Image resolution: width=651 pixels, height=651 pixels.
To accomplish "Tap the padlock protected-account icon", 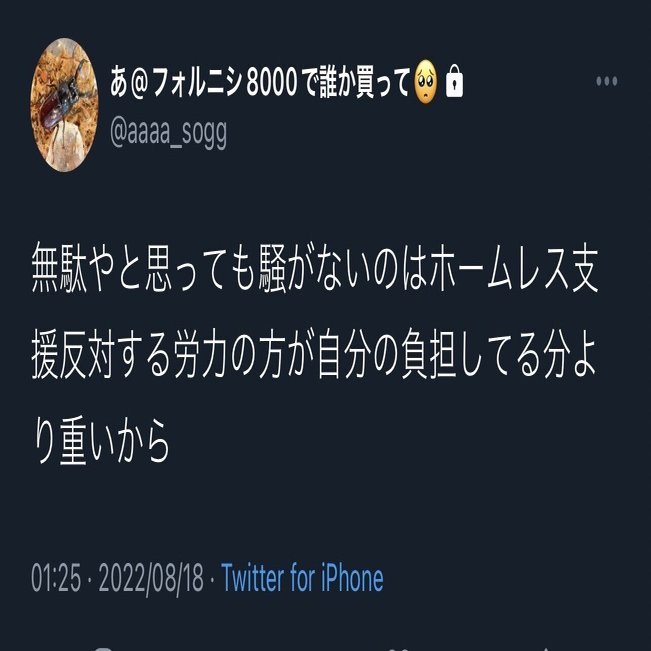I will pyautogui.click(x=454, y=81).
